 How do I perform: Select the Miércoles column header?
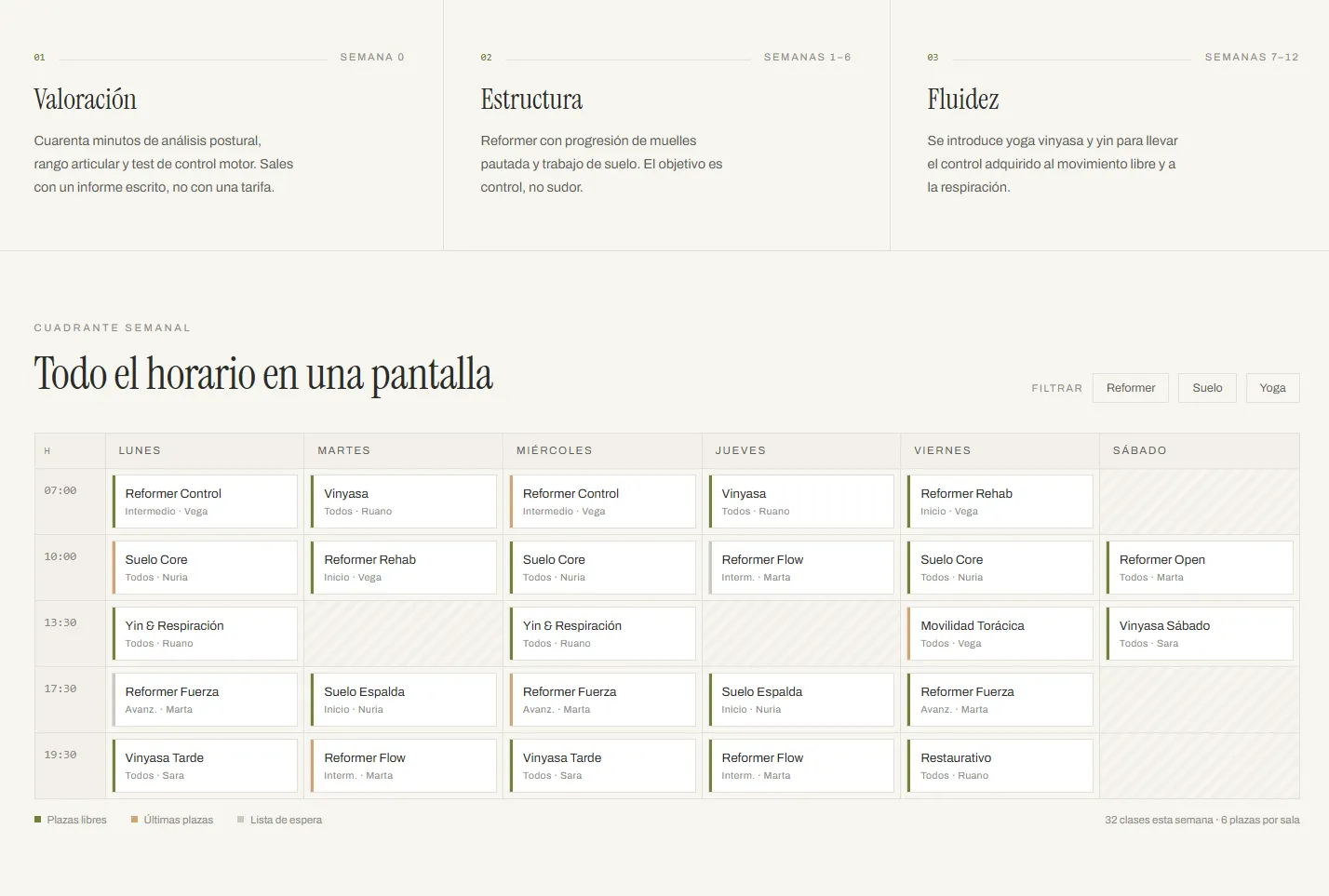pyautogui.click(x=602, y=450)
